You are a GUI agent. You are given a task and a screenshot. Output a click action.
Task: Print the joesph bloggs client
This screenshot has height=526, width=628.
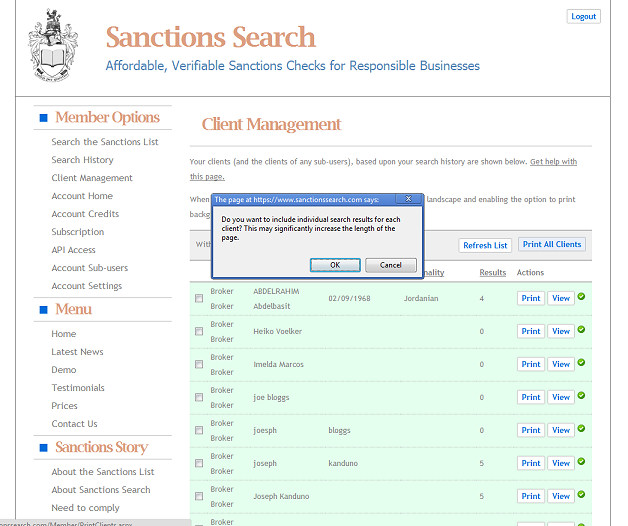point(531,430)
